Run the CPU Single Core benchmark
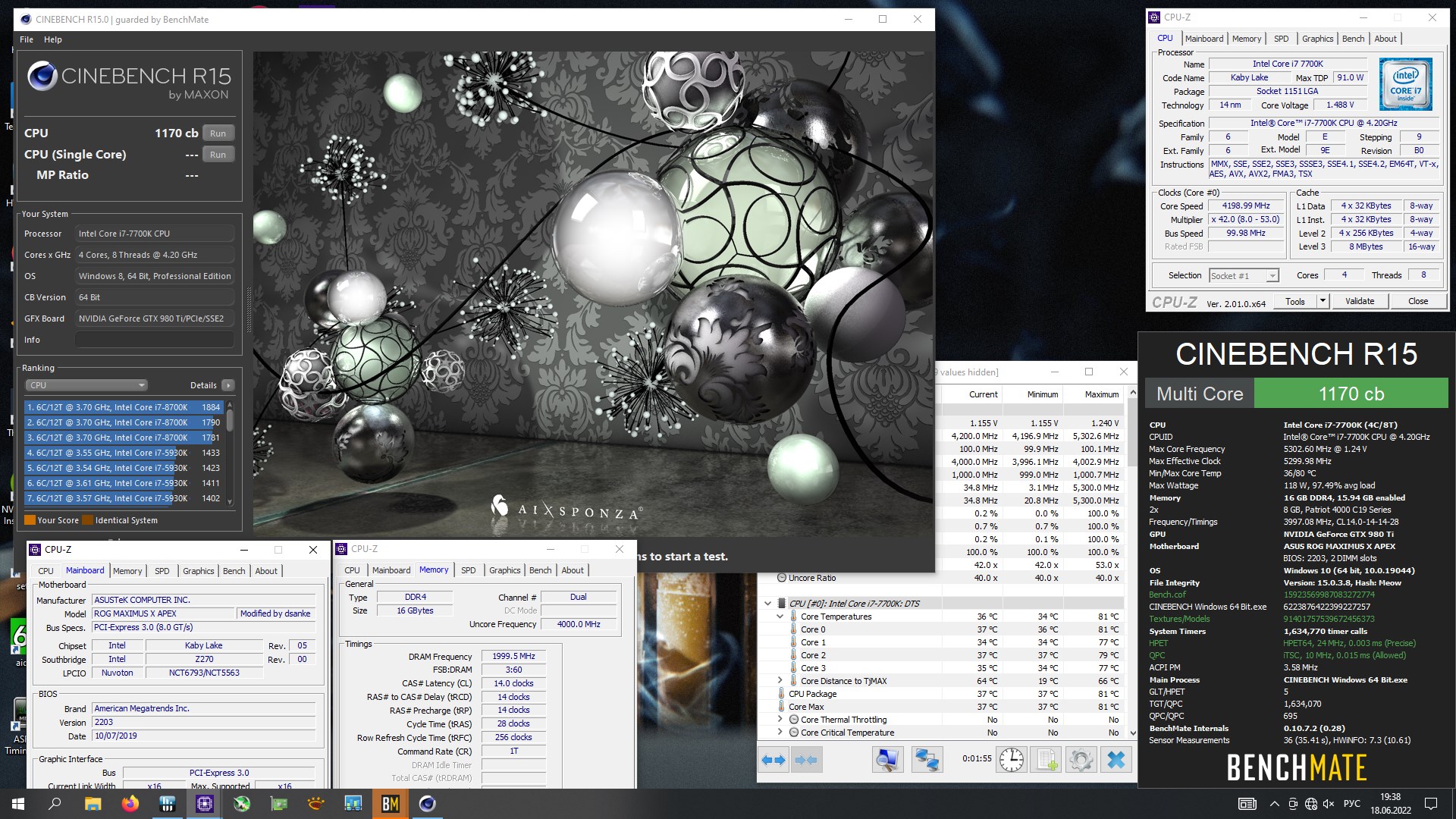The width and height of the screenshot is (1456, 819). [x=218, y=155]
